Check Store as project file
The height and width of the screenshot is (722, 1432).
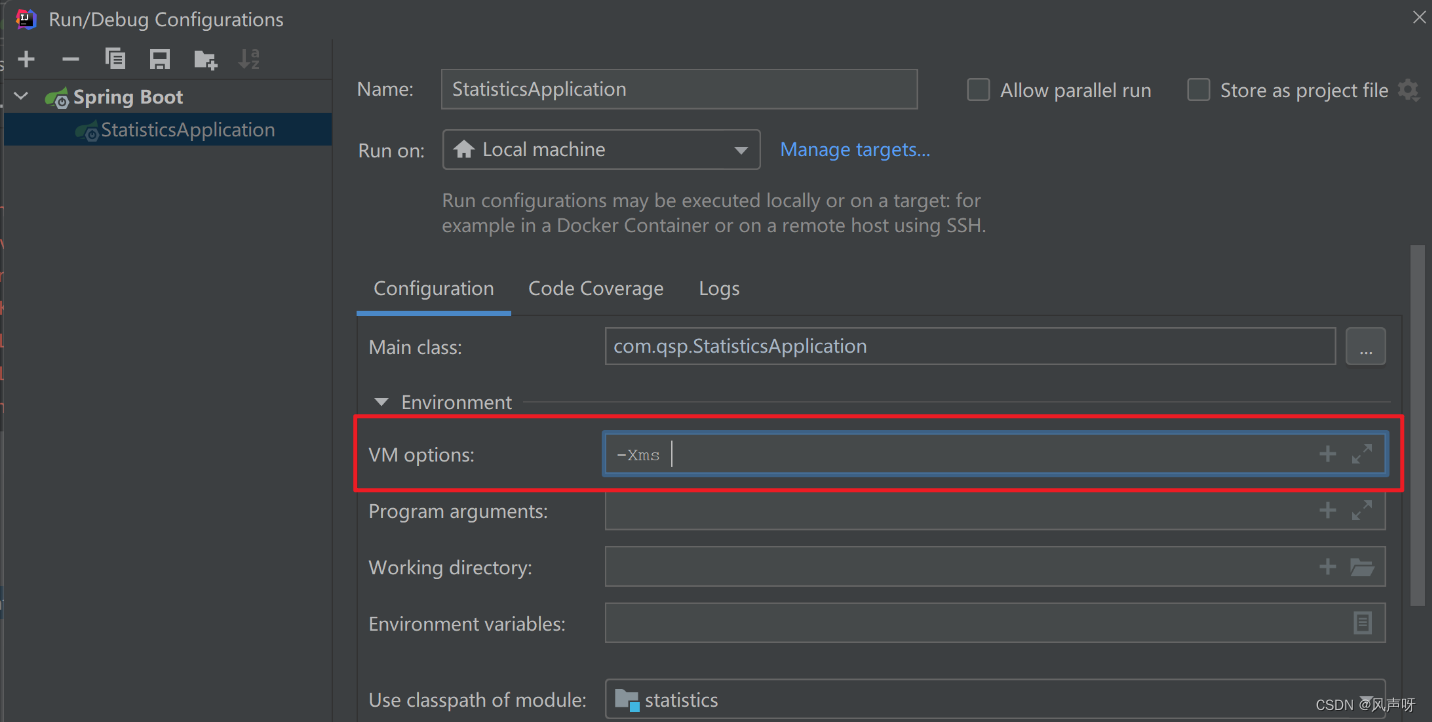[1198, 90]
